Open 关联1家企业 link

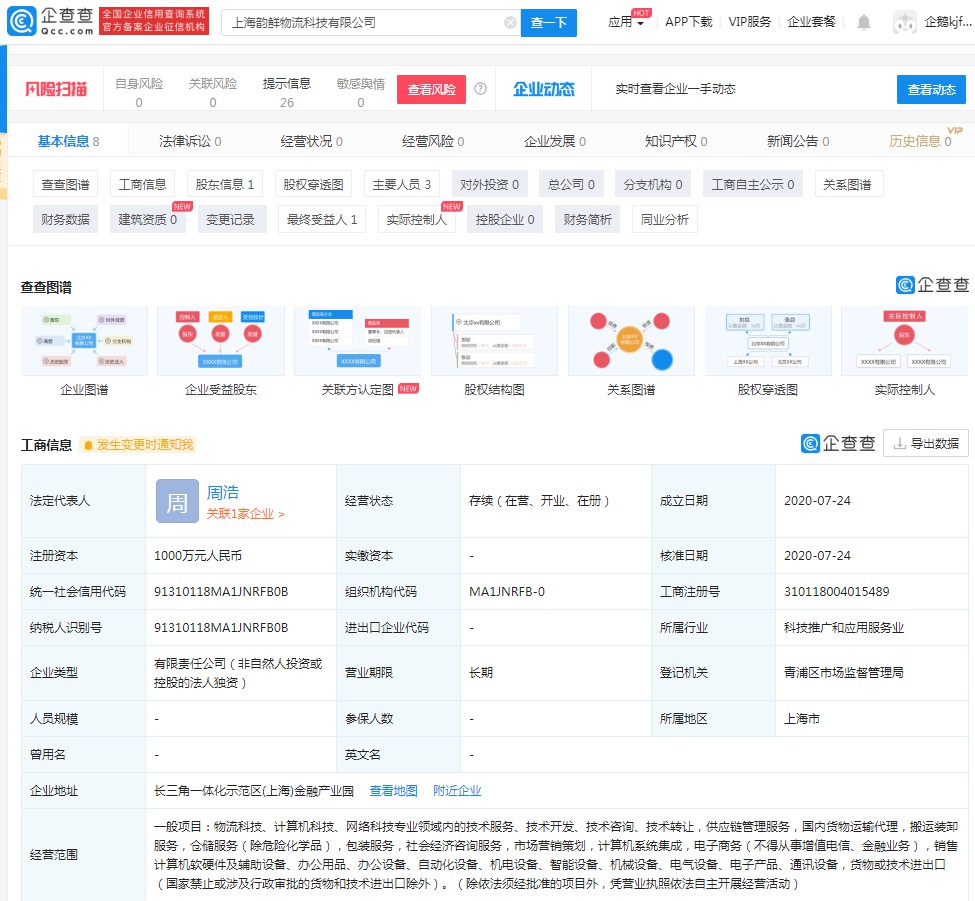245,514
